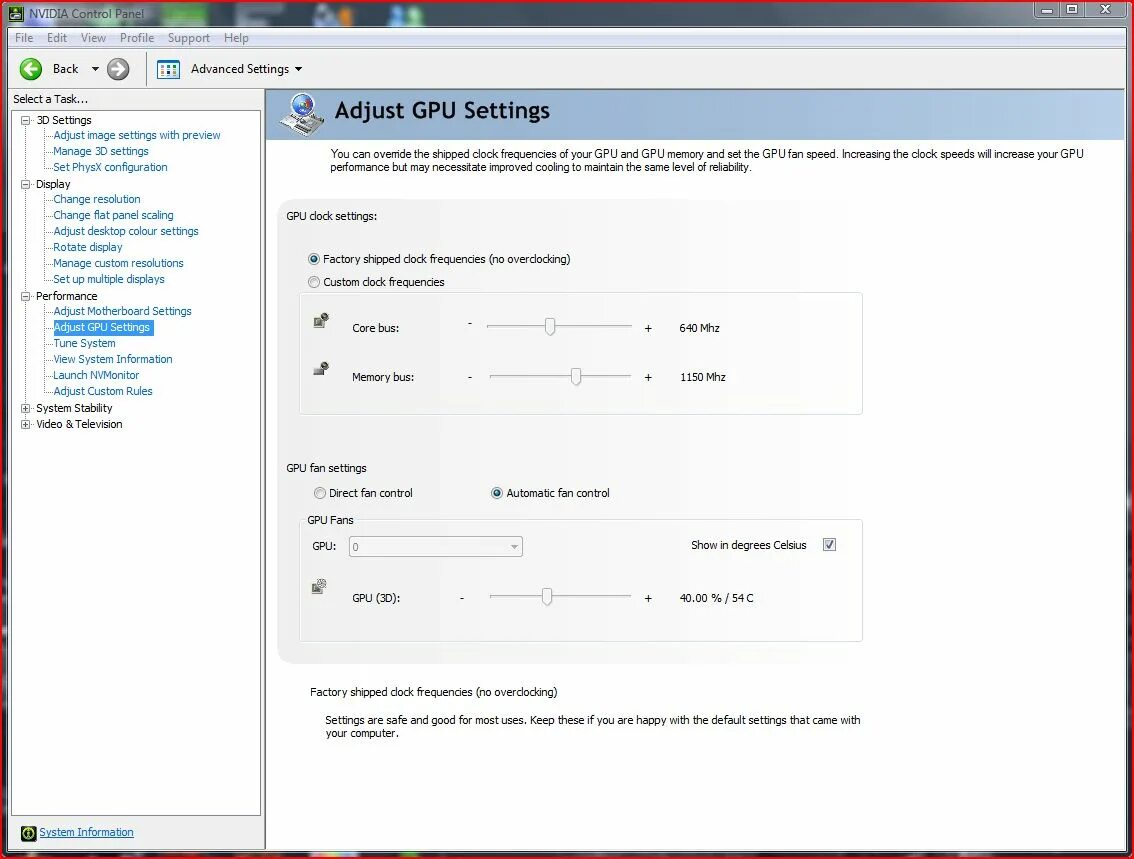Viewport: 1134px width, 859px height.
Task: Open the System Information link
Action: pos(86,832)
